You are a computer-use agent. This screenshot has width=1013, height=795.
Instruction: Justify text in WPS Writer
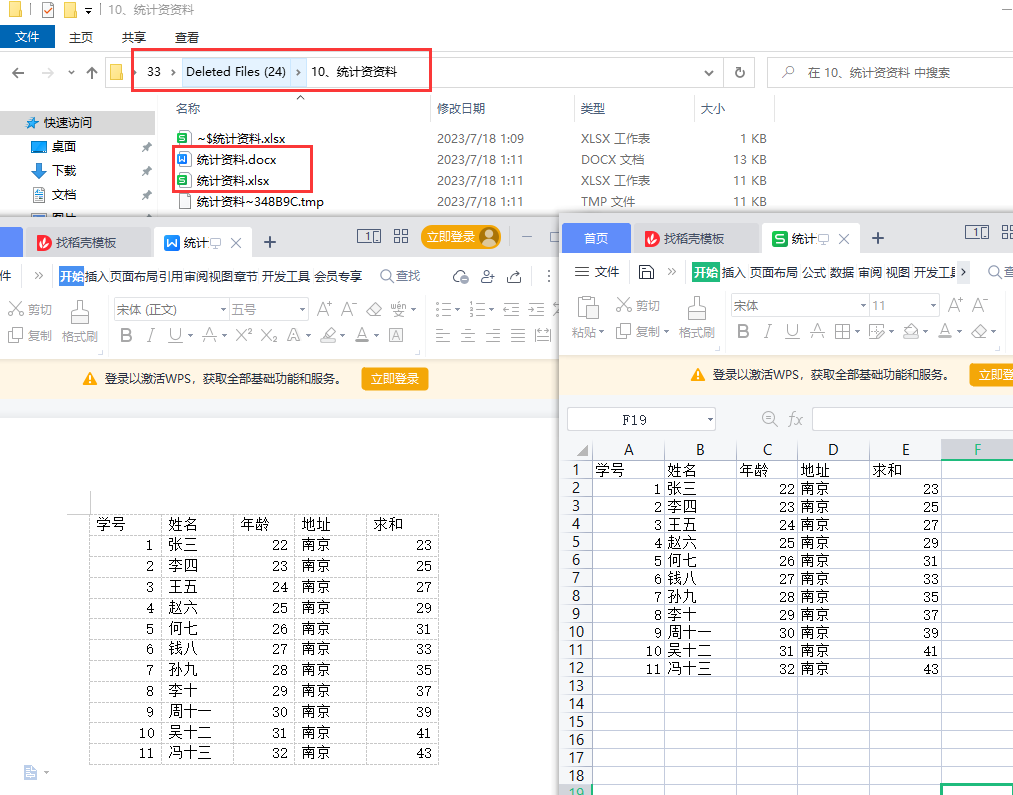517,335
